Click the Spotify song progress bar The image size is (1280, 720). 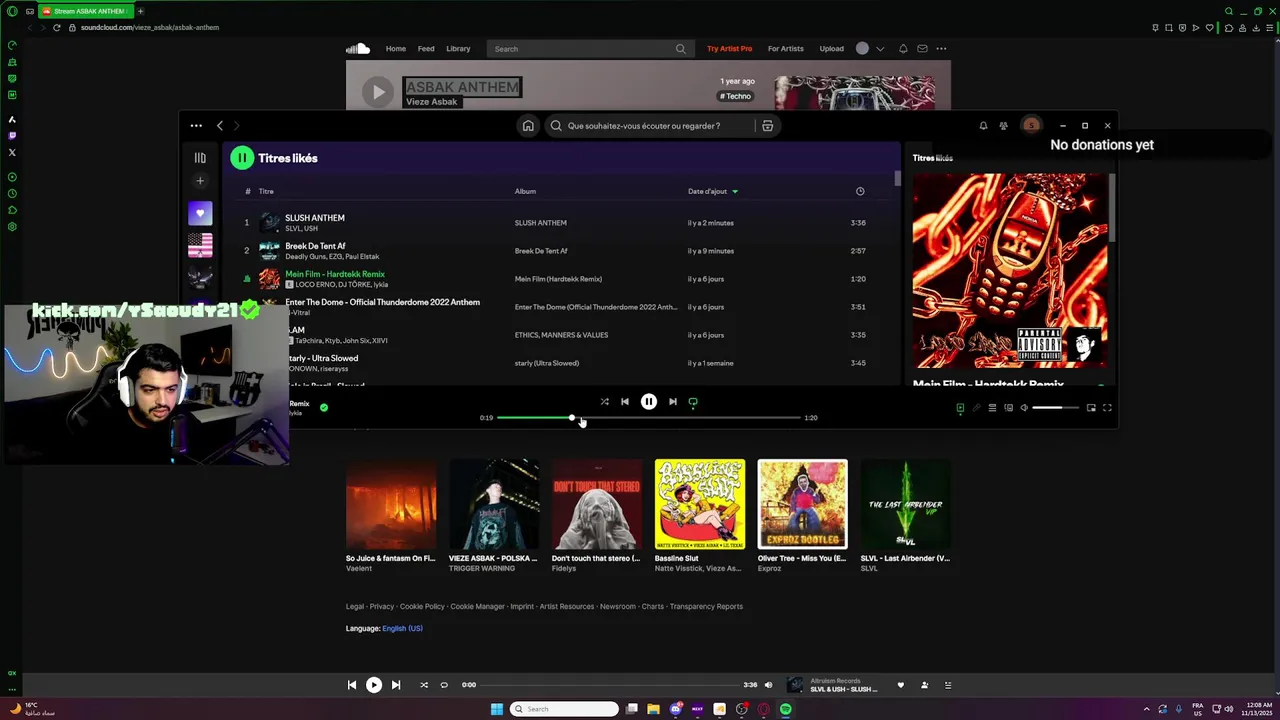[649, 418]
